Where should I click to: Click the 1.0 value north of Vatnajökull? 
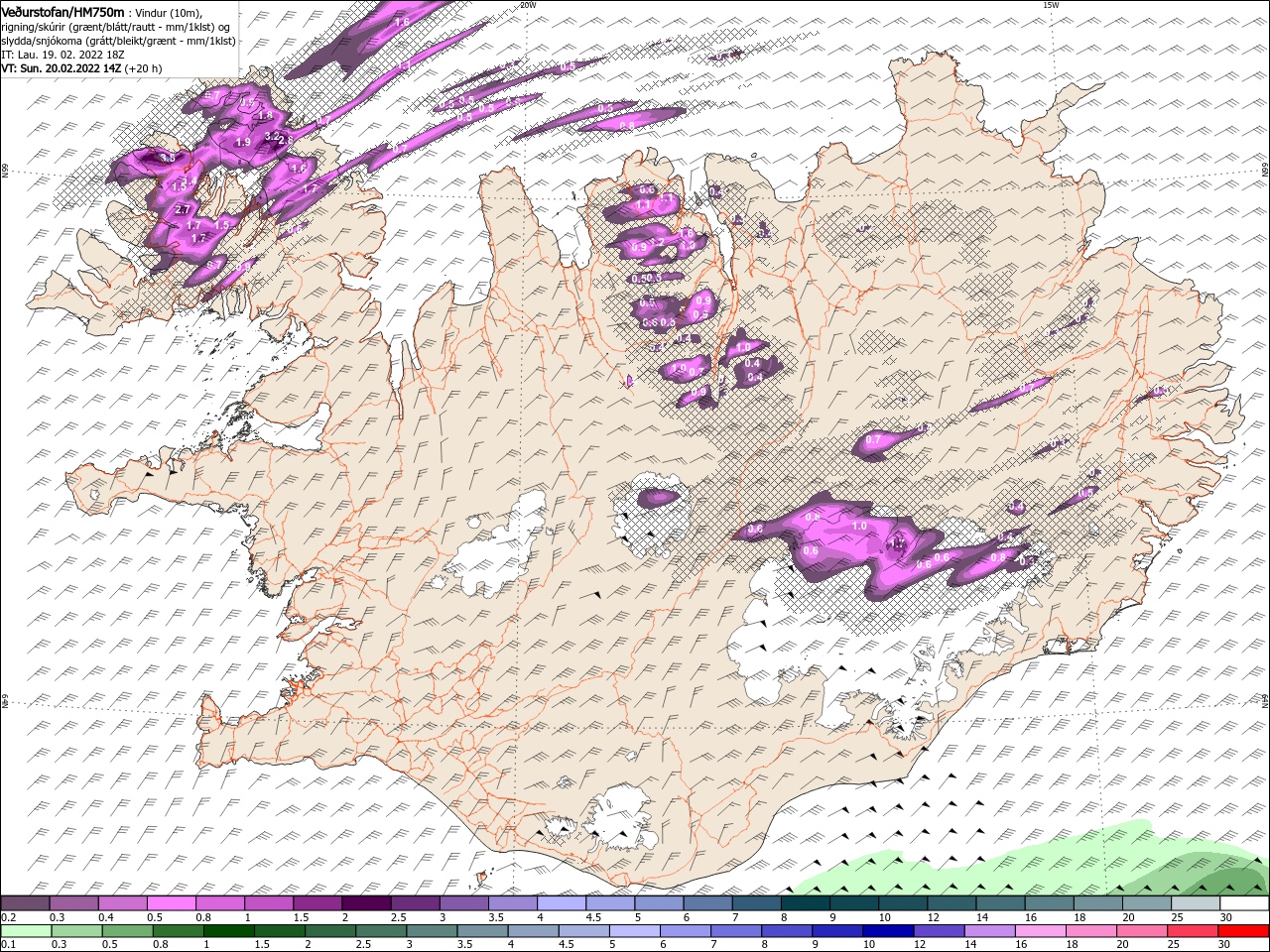coord(859,526)
